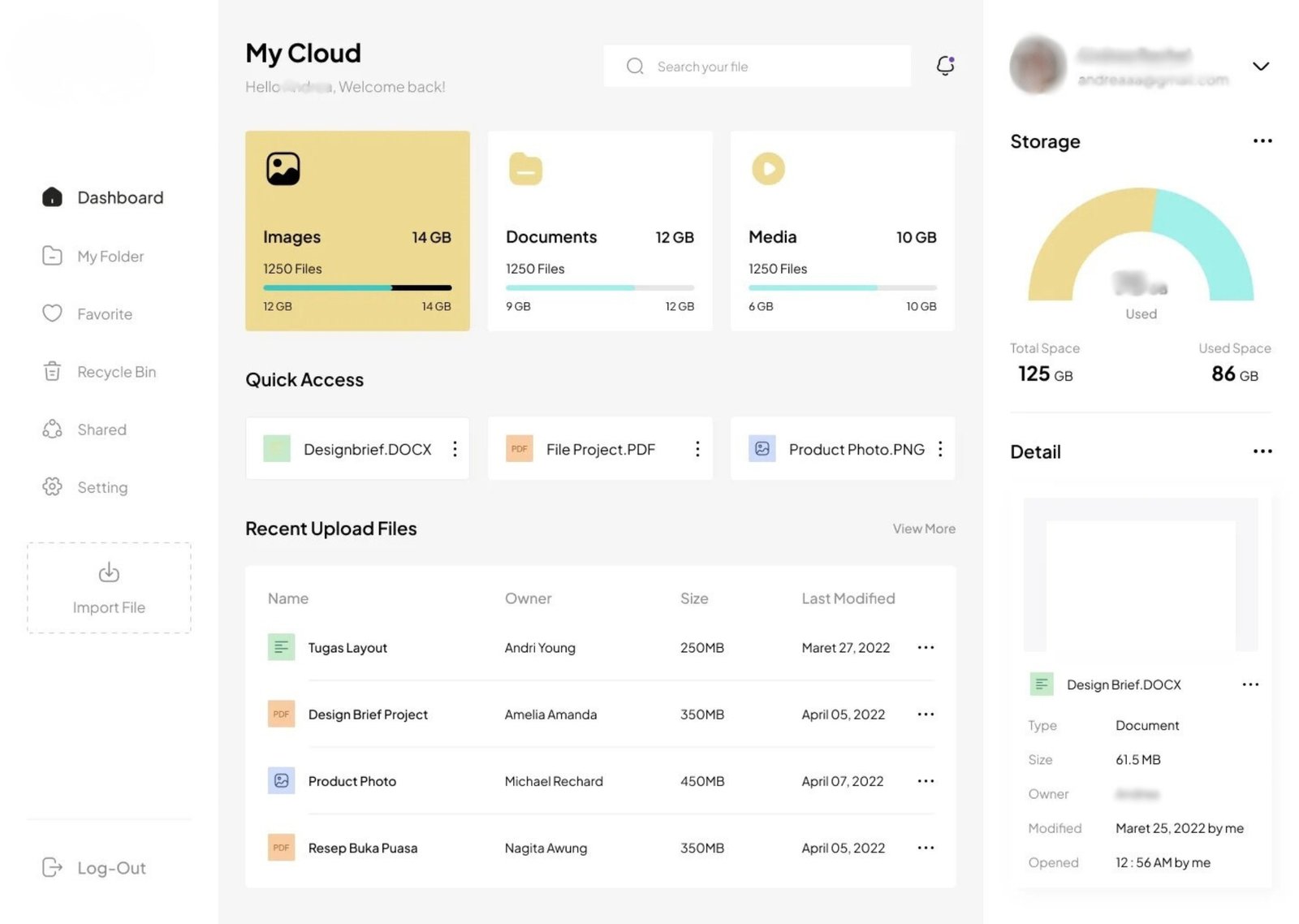Open Storage panel three-dot menu
The height and width of the screenshot is (924, 1299).
pyautogui.click(x=1262, y=141)
